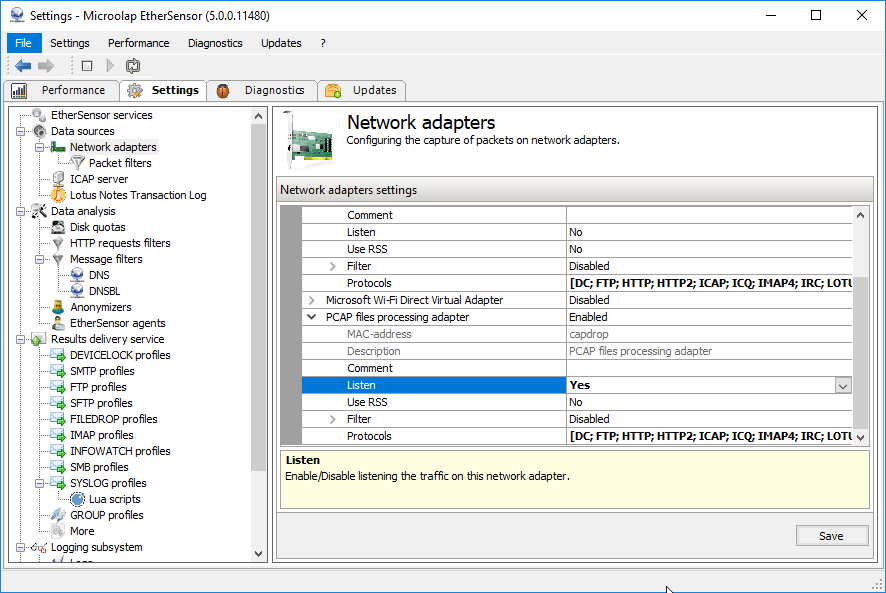
Task: Switch to the Diagnostics tab
Action: 262,90
